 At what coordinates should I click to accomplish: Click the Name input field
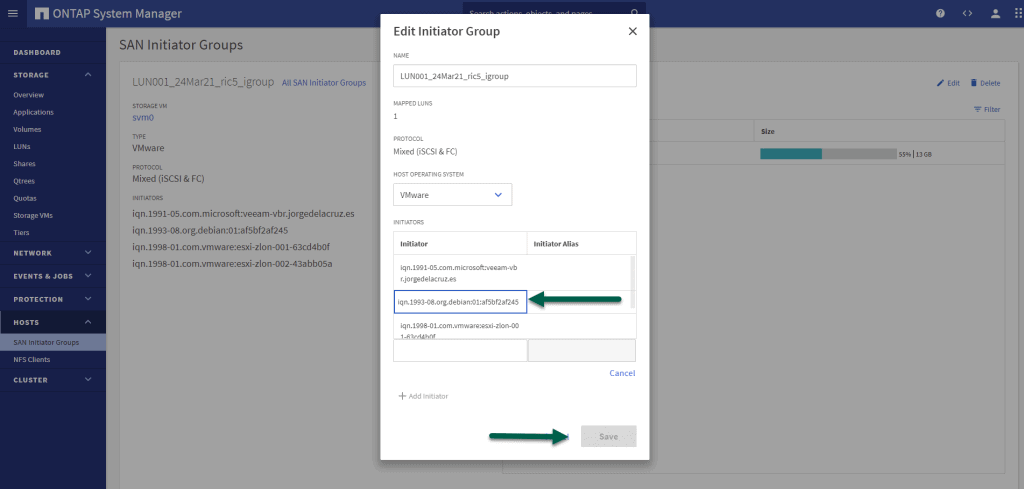coord(515,76)
